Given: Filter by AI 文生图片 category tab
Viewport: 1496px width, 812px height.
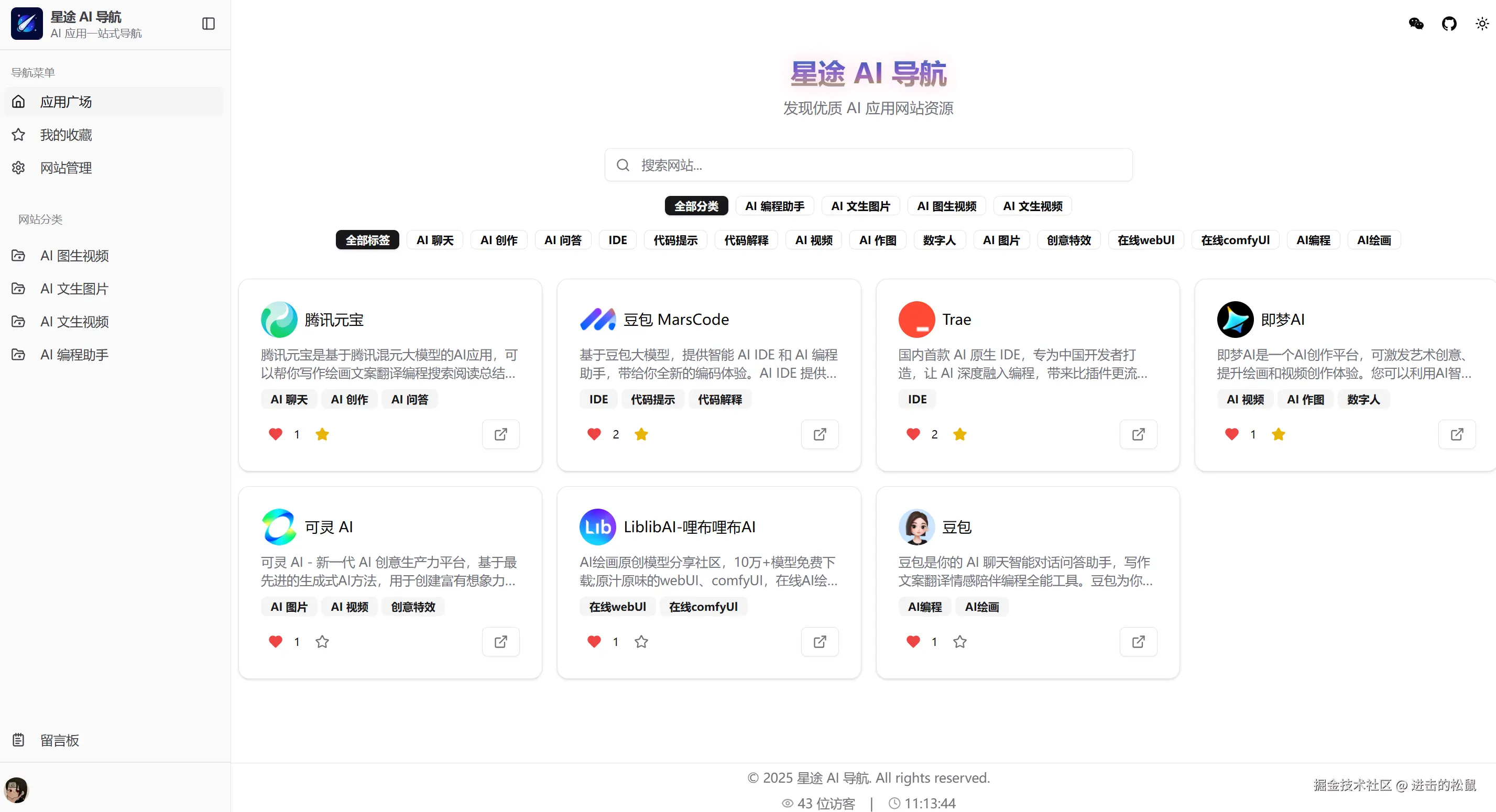Looking at the screenshot, I should 860,206.
